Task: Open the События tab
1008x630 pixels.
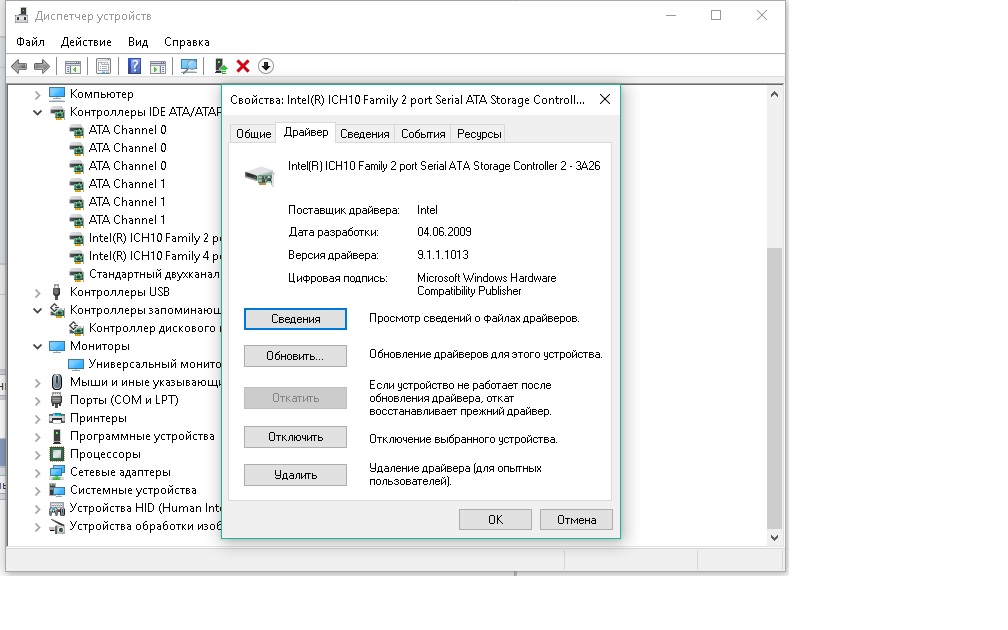Action: coord(423,134)
